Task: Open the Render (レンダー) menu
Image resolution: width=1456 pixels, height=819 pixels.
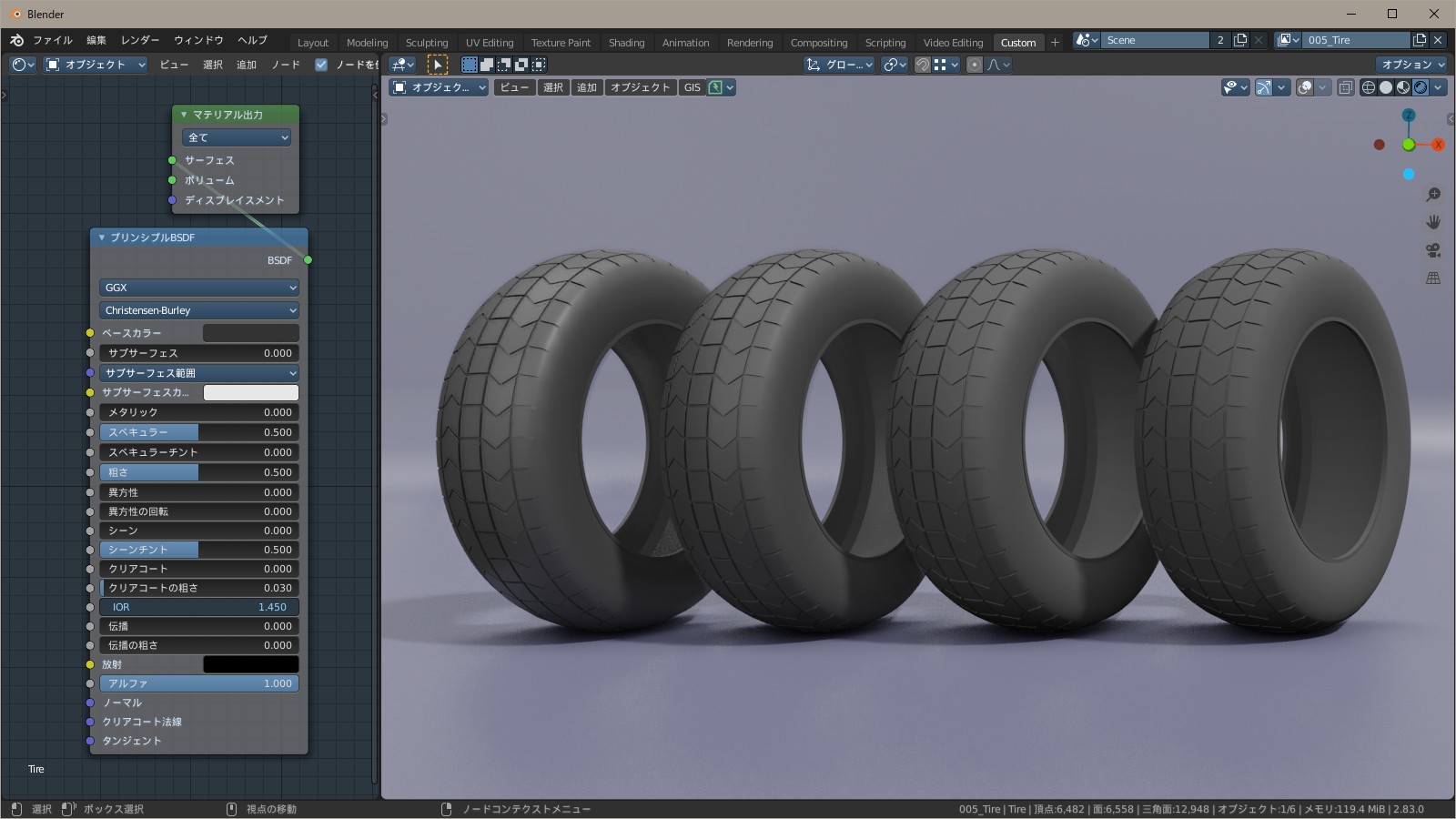Action: click(x=140, y=40)
